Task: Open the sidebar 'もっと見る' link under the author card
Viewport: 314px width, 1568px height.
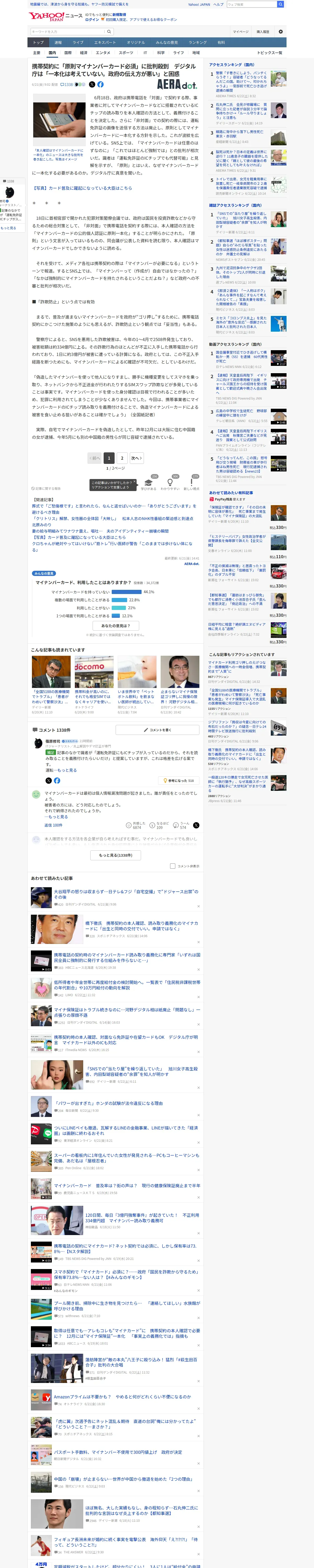Action: coord(9,228)
